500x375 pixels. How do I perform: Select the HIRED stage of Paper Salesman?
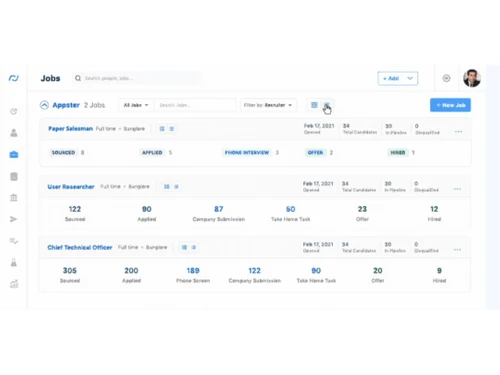point(398,152)
